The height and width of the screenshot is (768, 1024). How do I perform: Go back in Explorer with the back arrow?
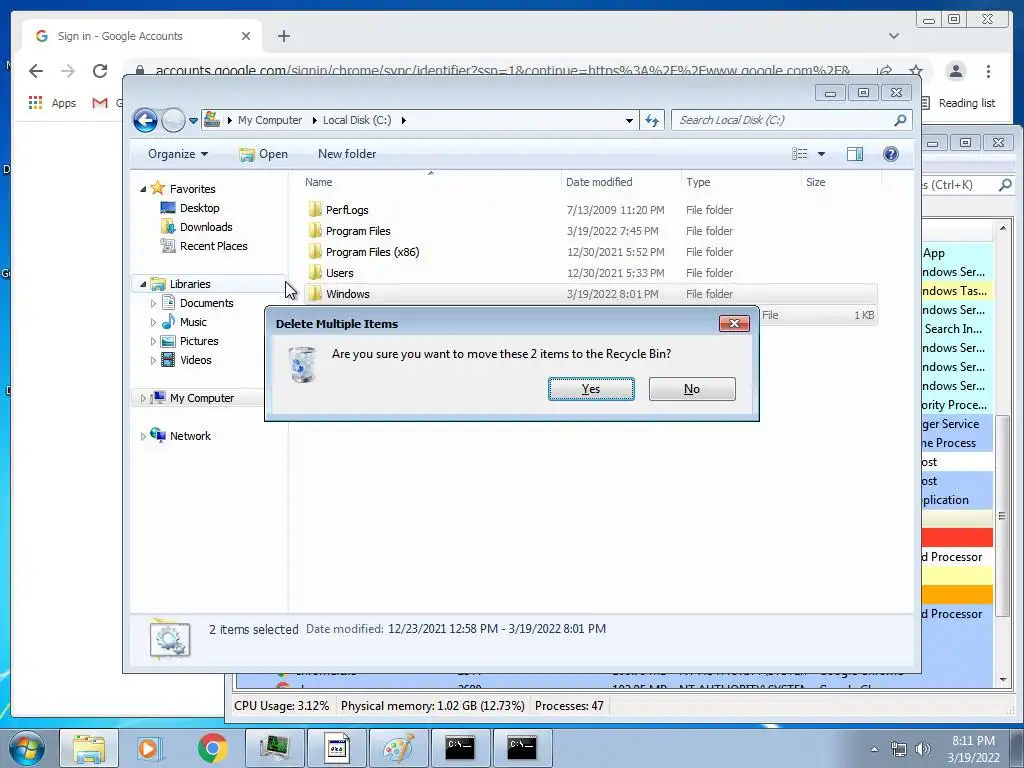[x=145, y=120]
